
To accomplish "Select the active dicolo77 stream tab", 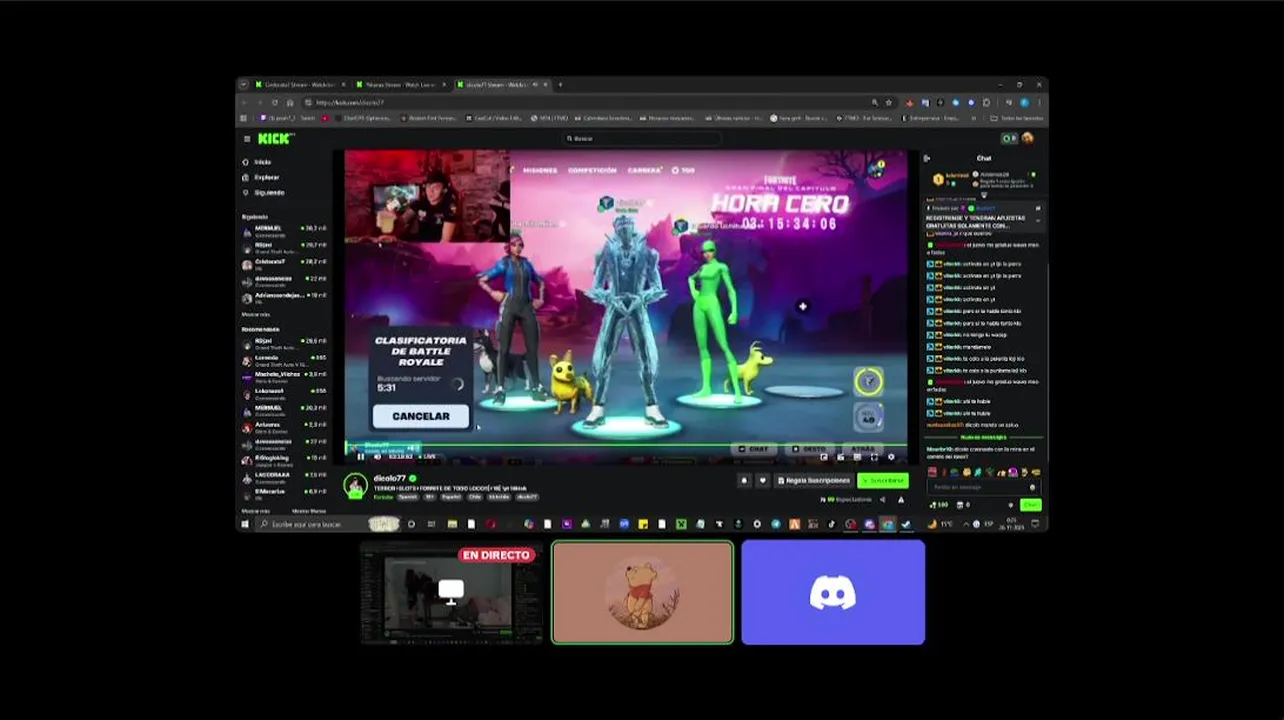I will coord(501,85).
